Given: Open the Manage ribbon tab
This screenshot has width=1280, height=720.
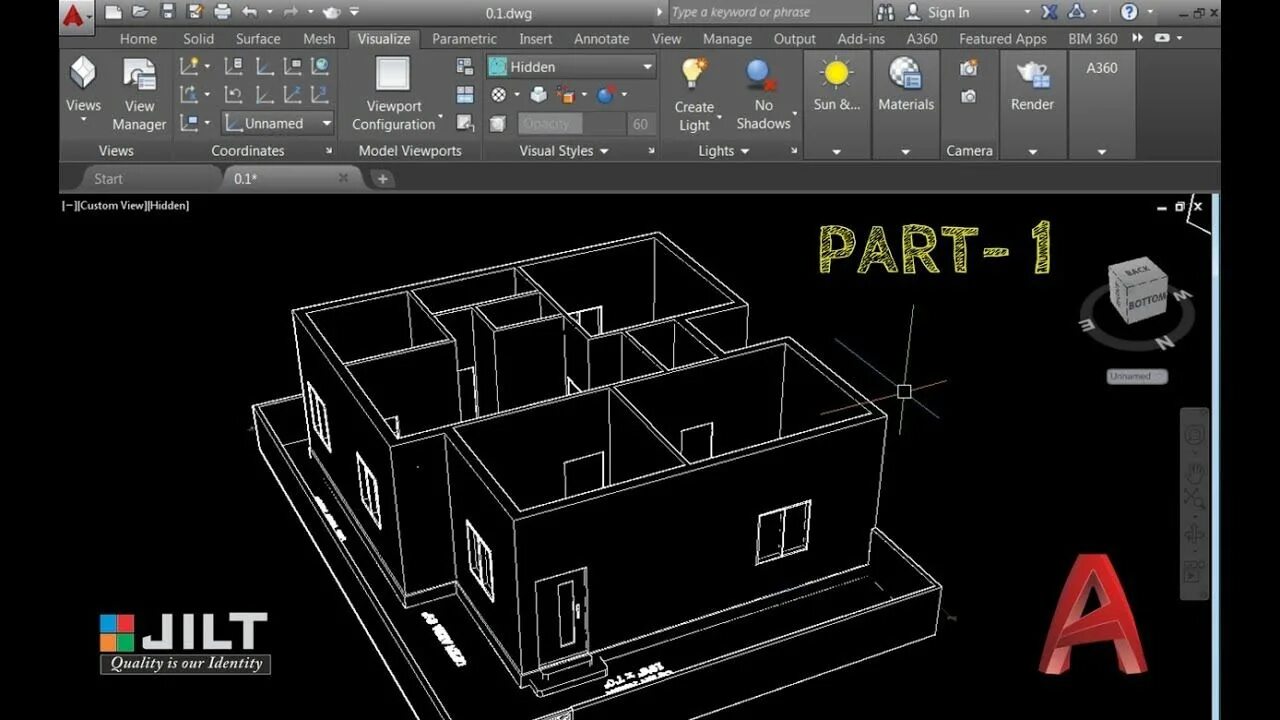Looking at the screenshot, I should click(727, 39).
